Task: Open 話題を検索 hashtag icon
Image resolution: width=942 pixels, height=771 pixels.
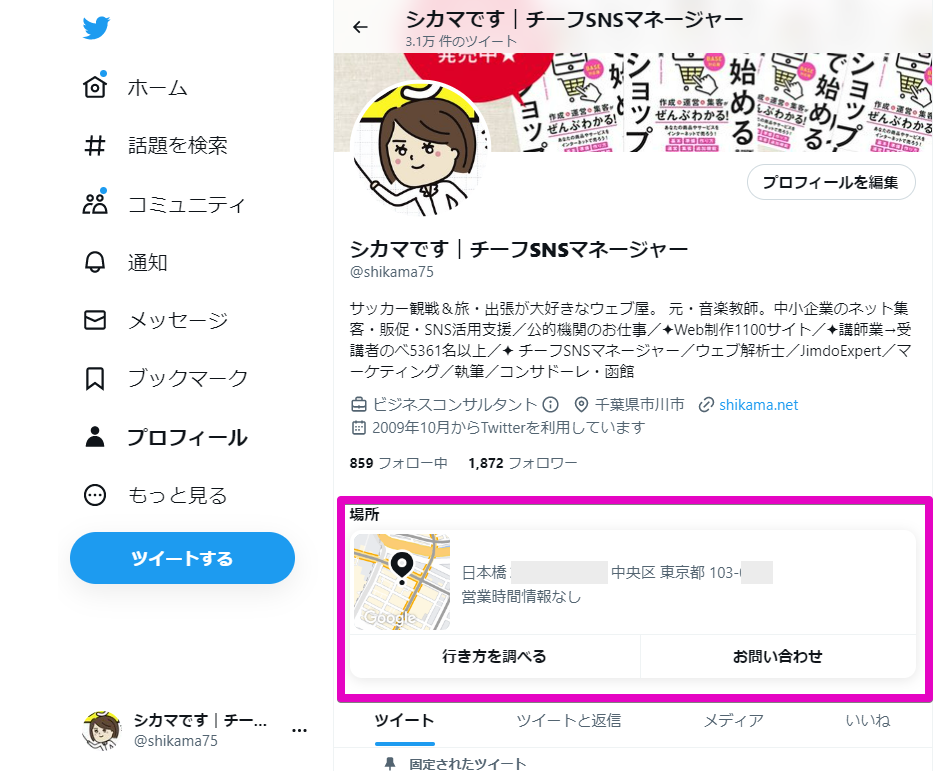Action: (x=95, y=145)
